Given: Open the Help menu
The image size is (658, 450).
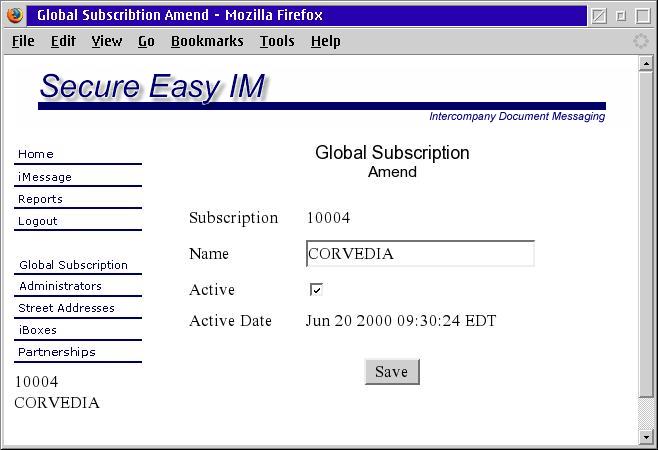Looking at the screenshot, I should pos(325,41).
